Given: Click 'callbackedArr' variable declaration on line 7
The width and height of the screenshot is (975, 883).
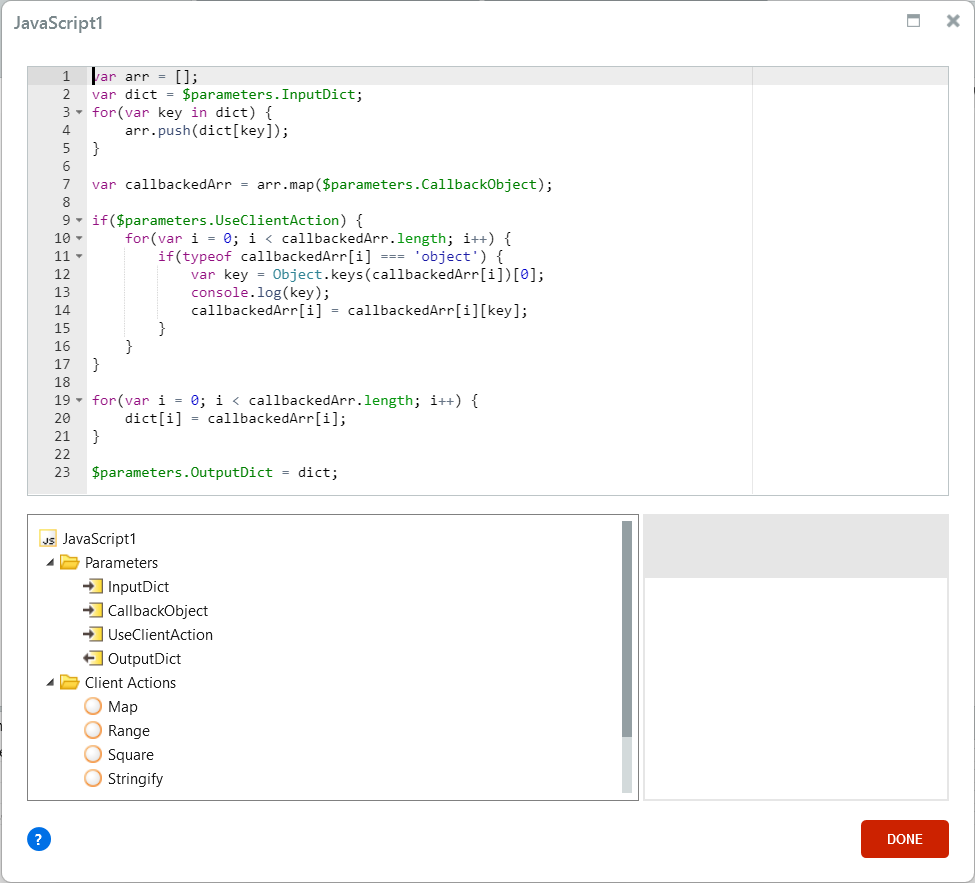Looking at the screenshot, I should click(178, 185).
